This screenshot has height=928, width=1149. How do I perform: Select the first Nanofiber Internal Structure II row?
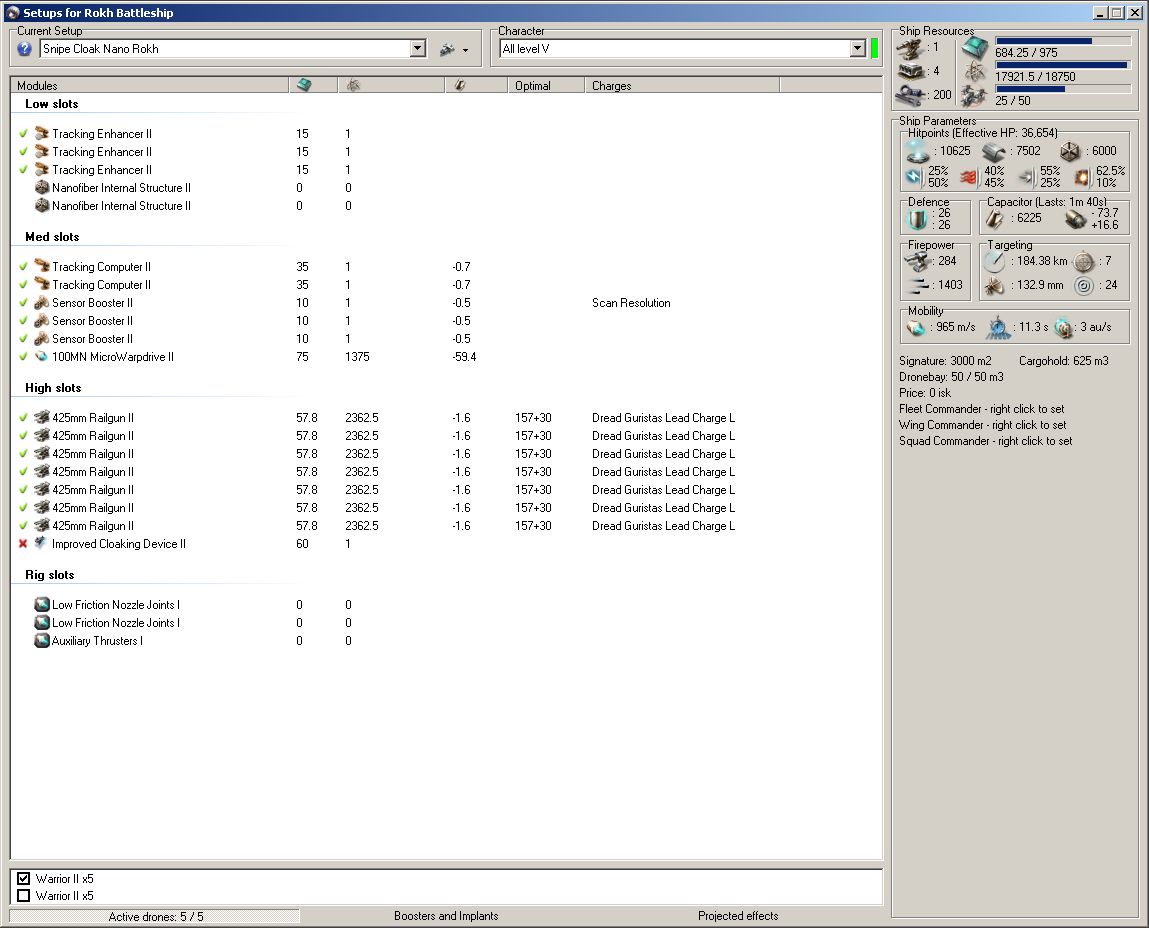pos(446,188)
